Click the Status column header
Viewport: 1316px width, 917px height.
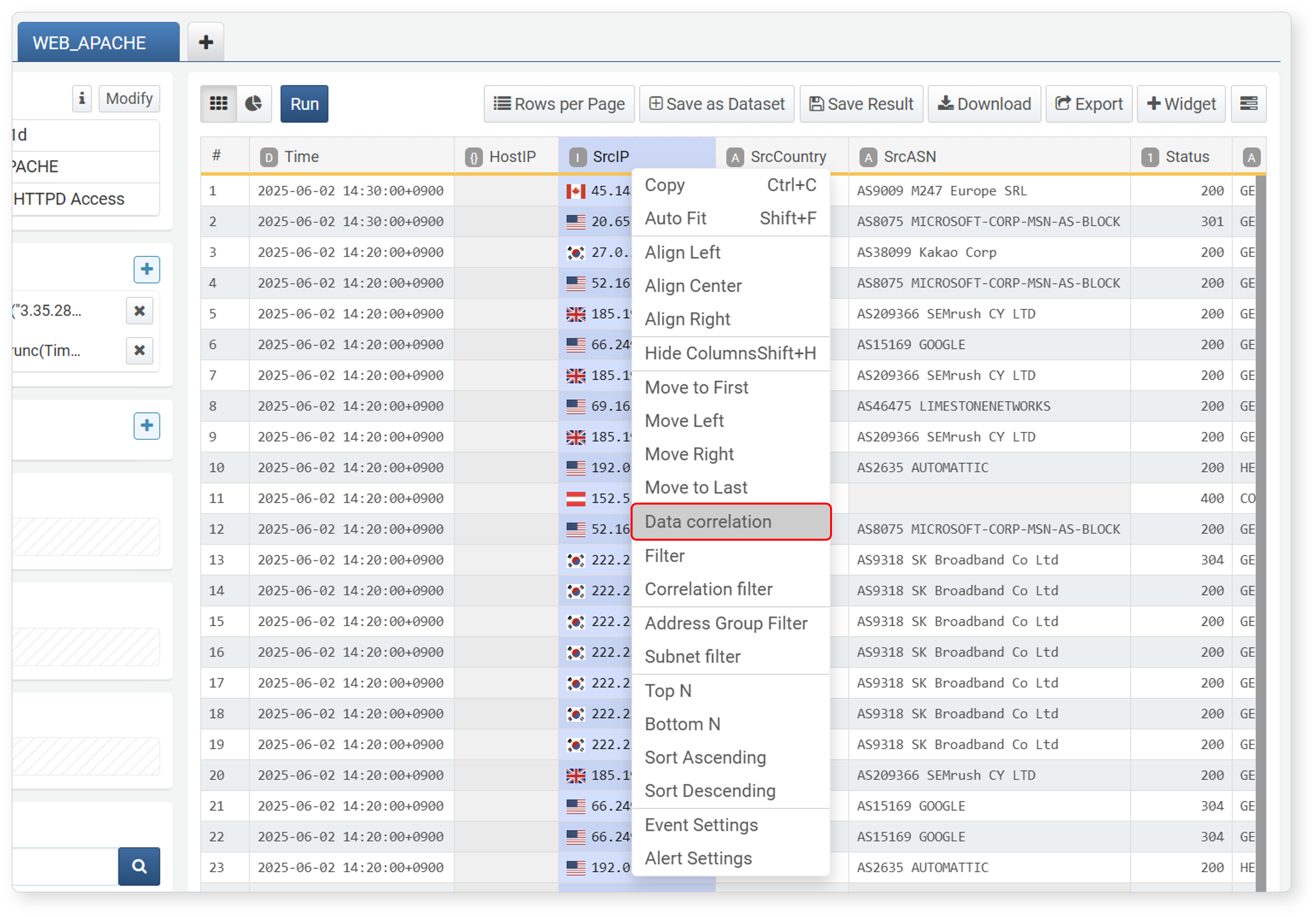point(1181,156)
